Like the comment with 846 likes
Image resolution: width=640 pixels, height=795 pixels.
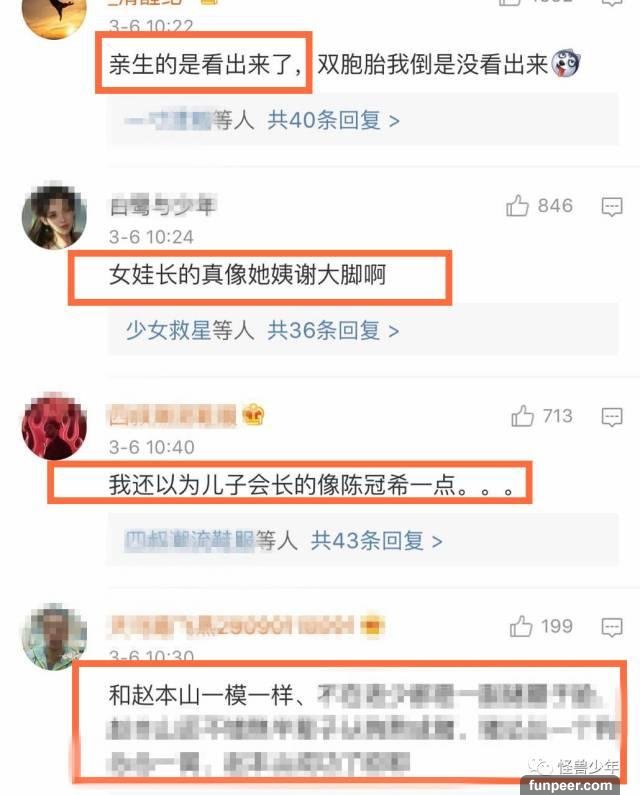517,206
